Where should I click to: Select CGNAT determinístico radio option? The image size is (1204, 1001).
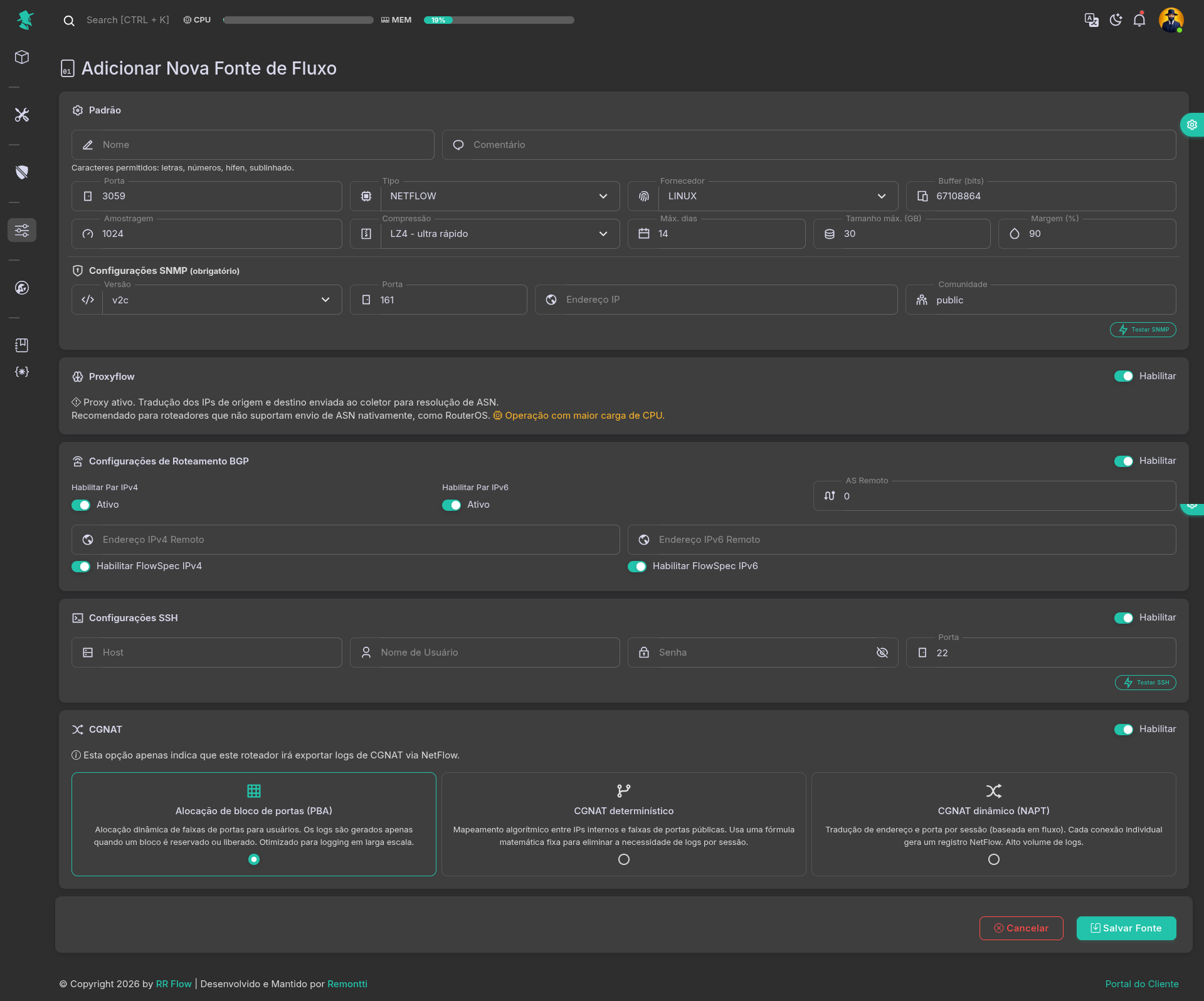tap(623, 859)
